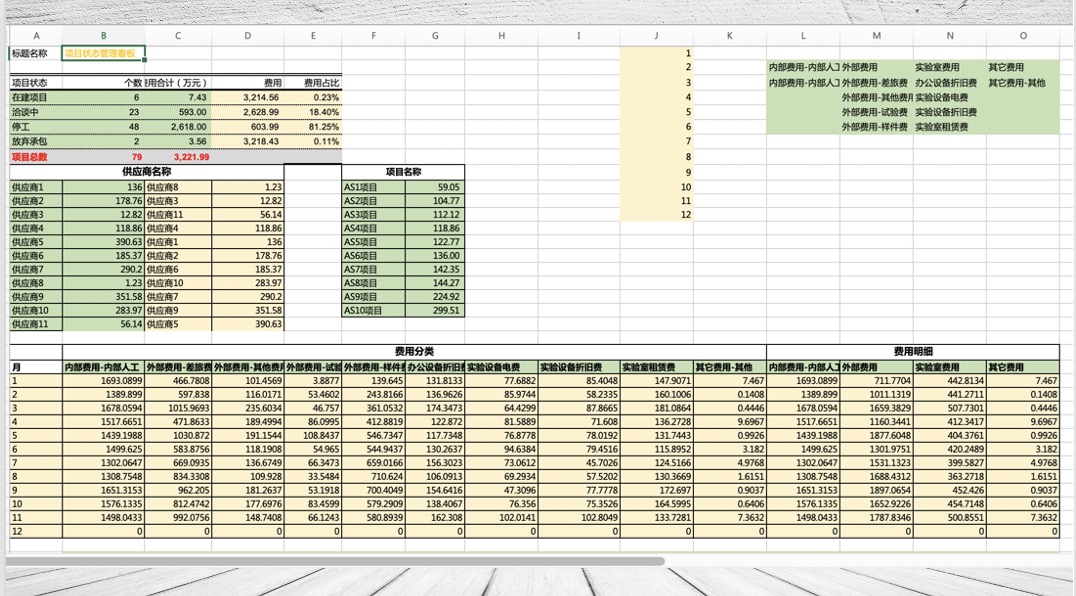
Task: Select the 在建项目 status cell
Action: [x=35, y=98]
